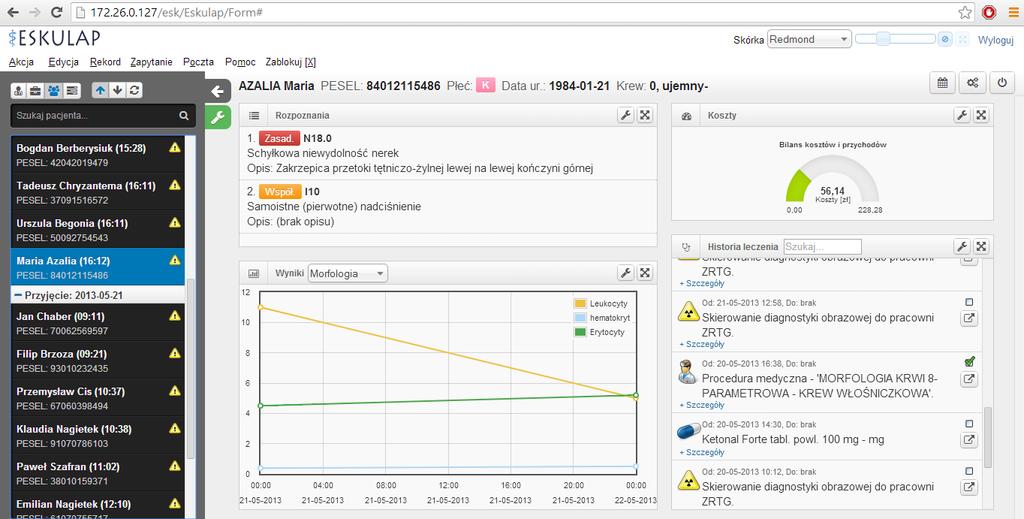Open the Akcja menu

click(x=22, y=62)
